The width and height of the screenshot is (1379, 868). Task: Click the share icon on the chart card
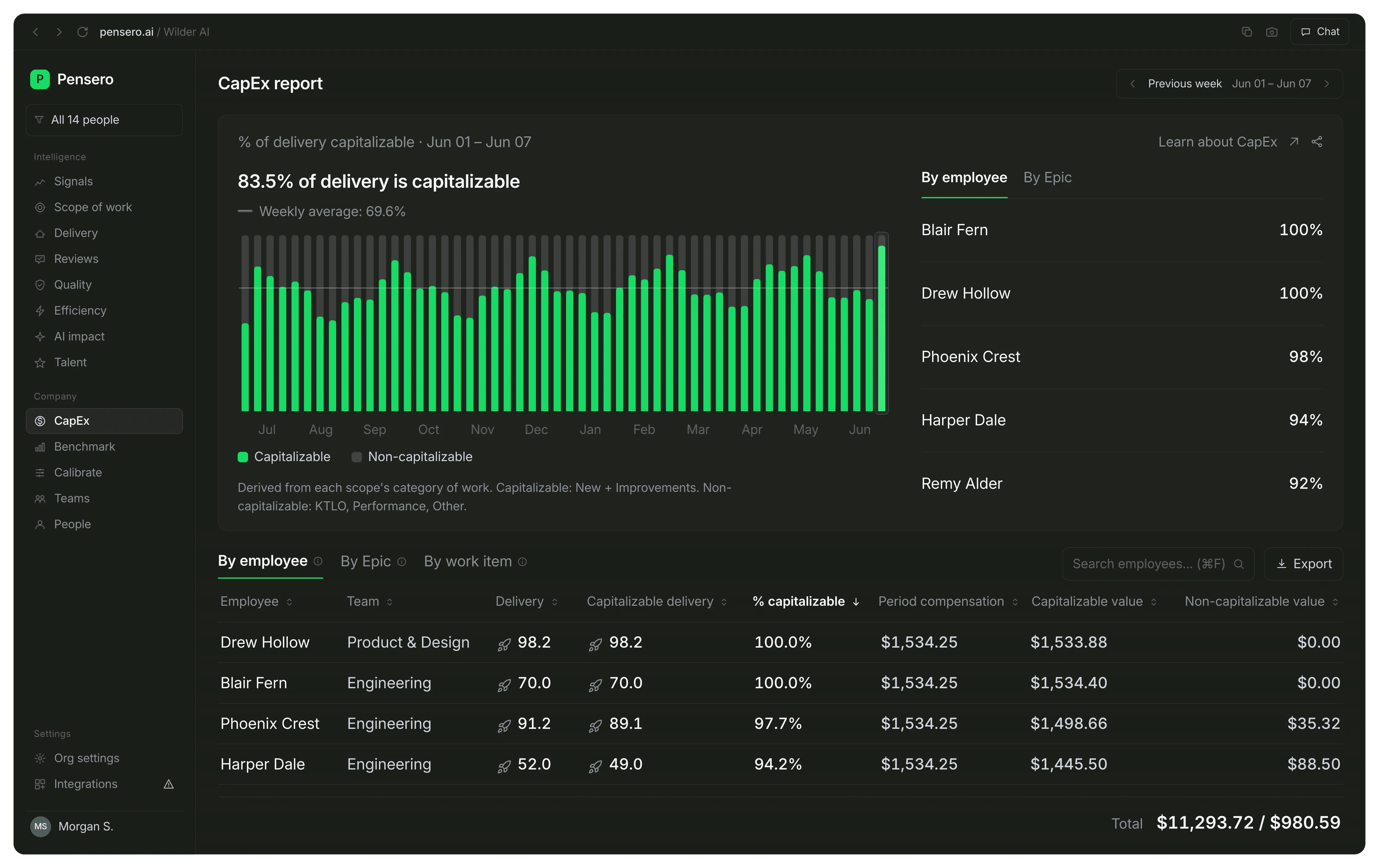coord(1317,142)
